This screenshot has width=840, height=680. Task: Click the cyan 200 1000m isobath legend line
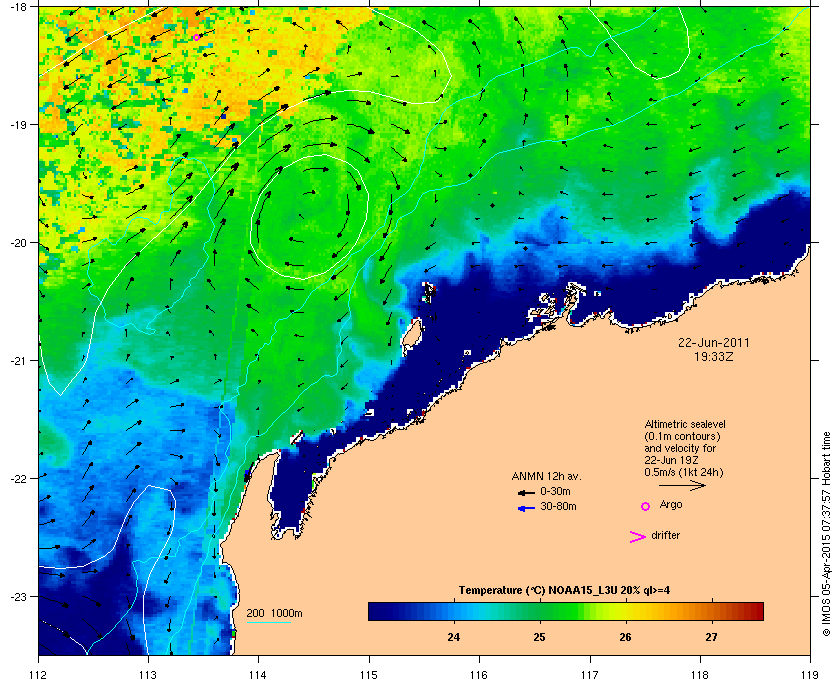pyautogui.click(x=268, y=622)
